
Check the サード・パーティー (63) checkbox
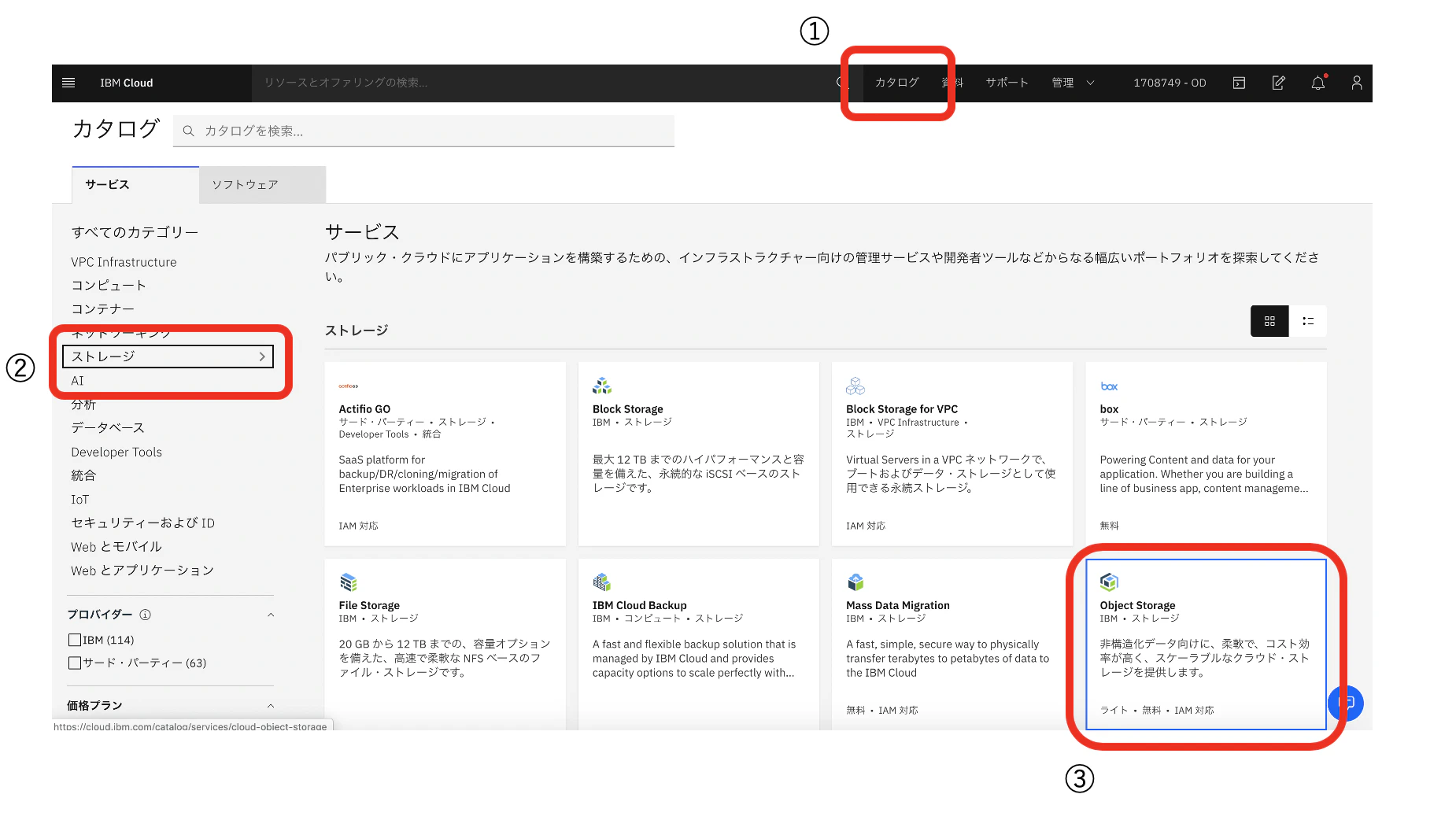coord(75,663)
